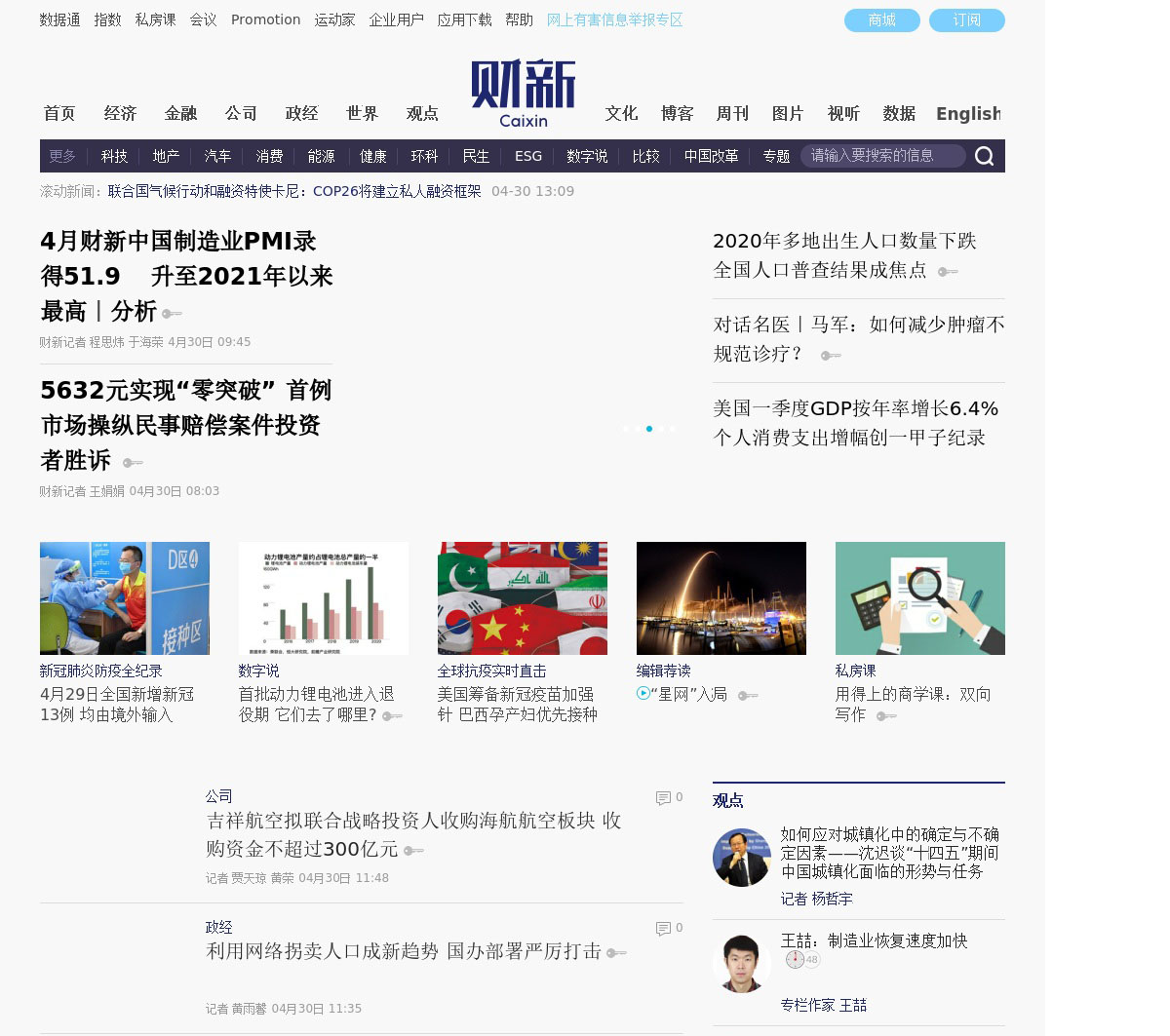Open 金融 in main navigation
Screen dimensions: 1170x1036
click(x=181, y=114)
